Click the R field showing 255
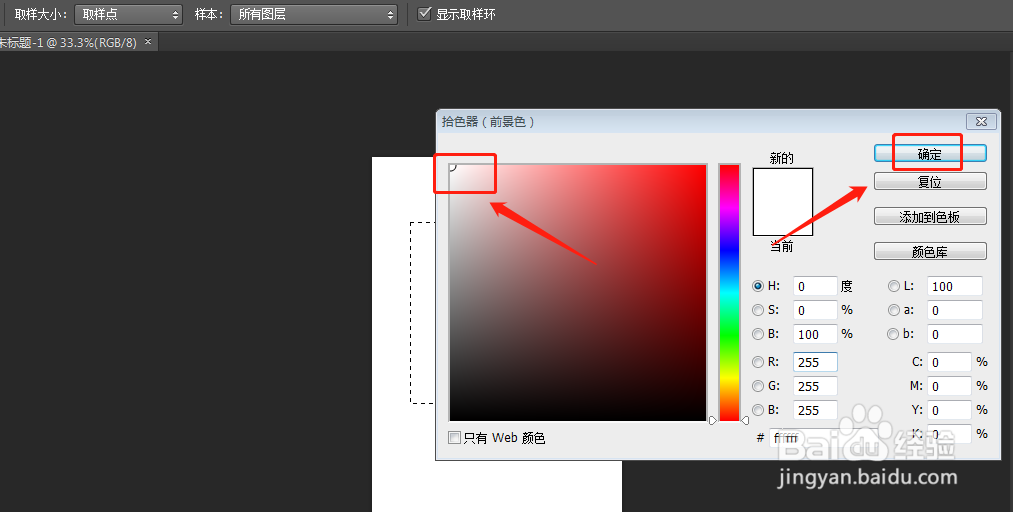 (x=815, y=362)
